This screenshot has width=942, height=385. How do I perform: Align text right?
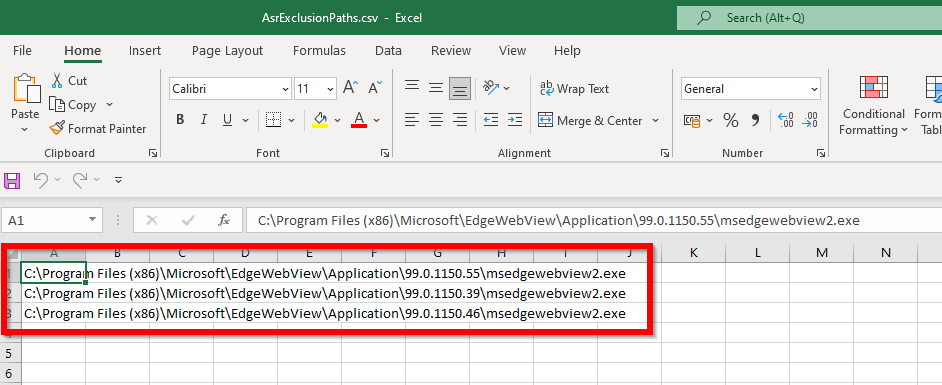tap(460, 120)
